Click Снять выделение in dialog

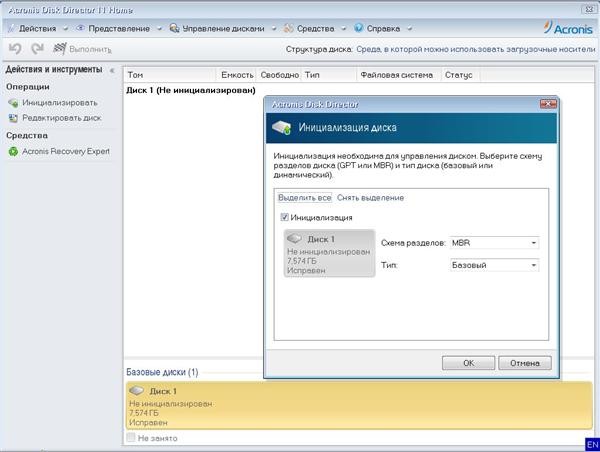click(370, 198)
